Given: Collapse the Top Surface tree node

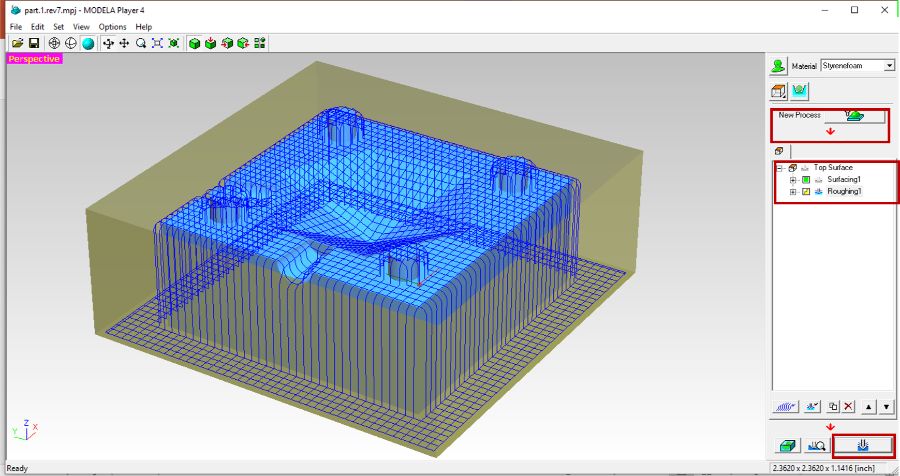Looking at the screenshot, I should click(x=779, y=168).
